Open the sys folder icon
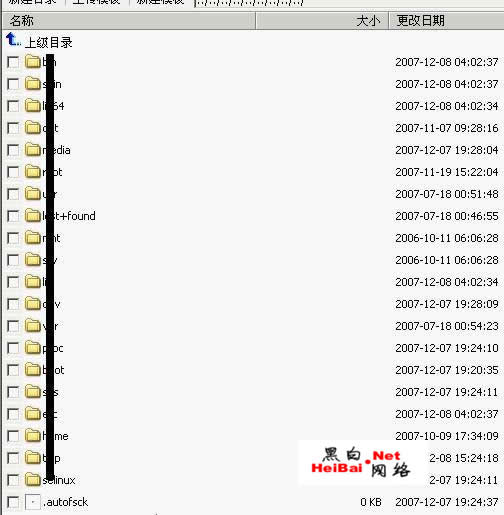The height and width of the screenshot is (515, 504). pyautogui.click(x=33, y=392)
